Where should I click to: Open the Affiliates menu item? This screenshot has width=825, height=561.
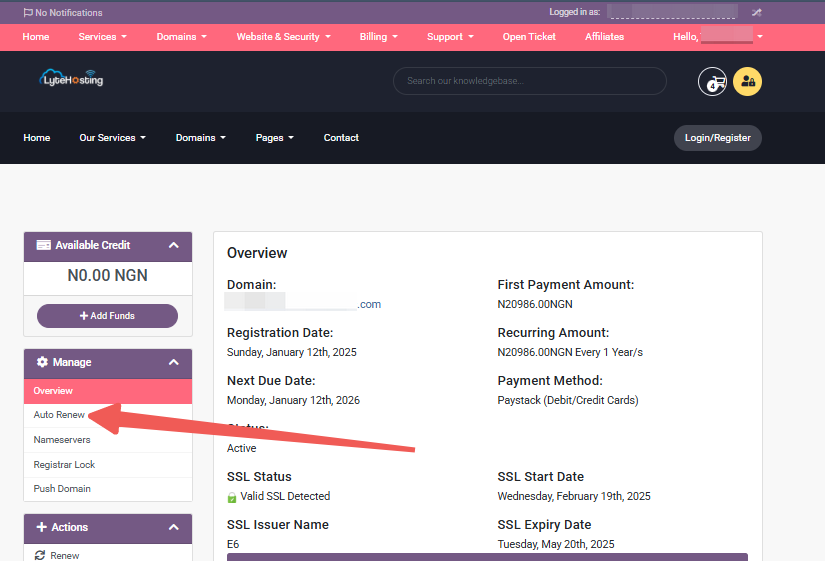pos(605,37)
